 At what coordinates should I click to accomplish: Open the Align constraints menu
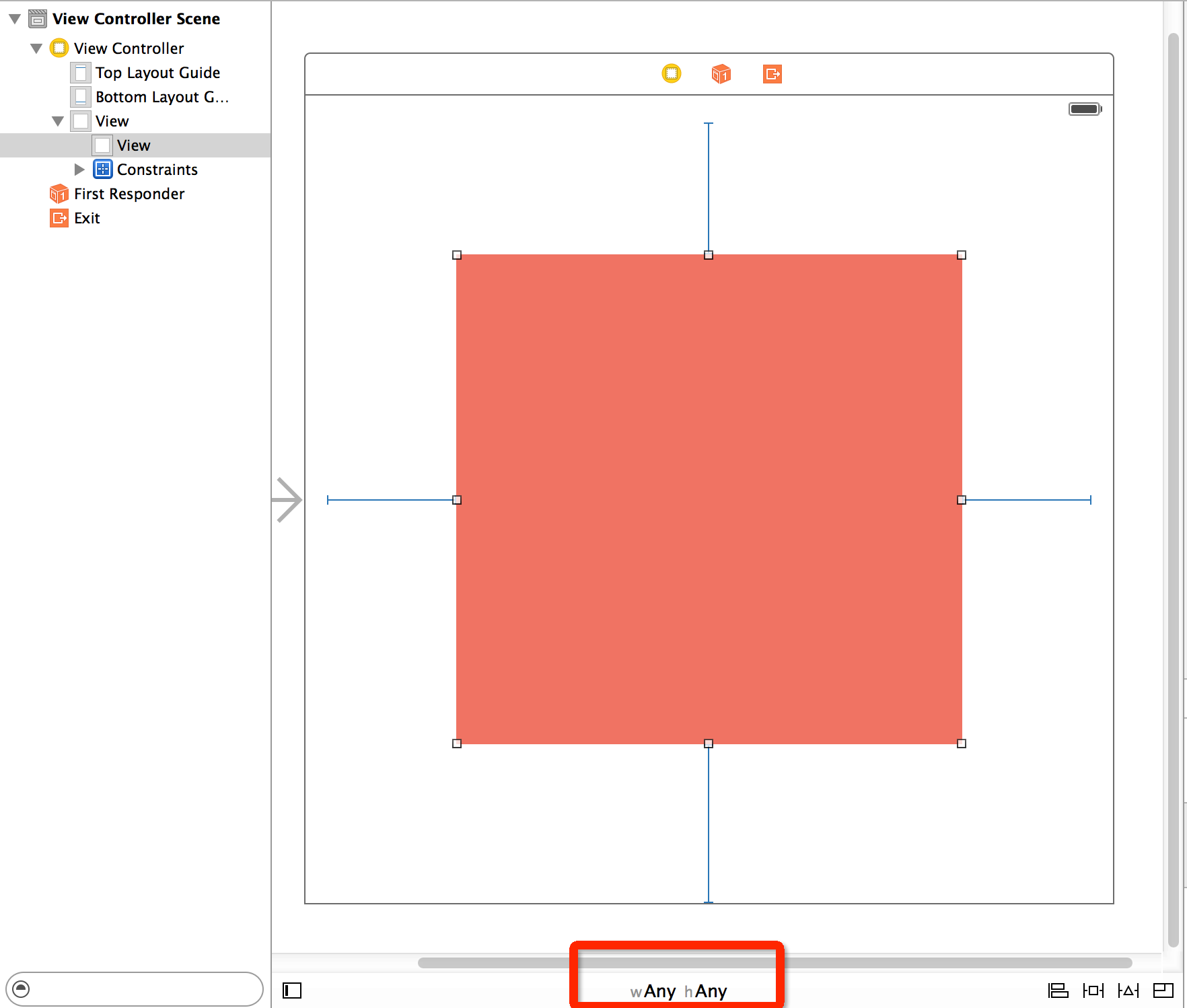[x=1058, y=991]
